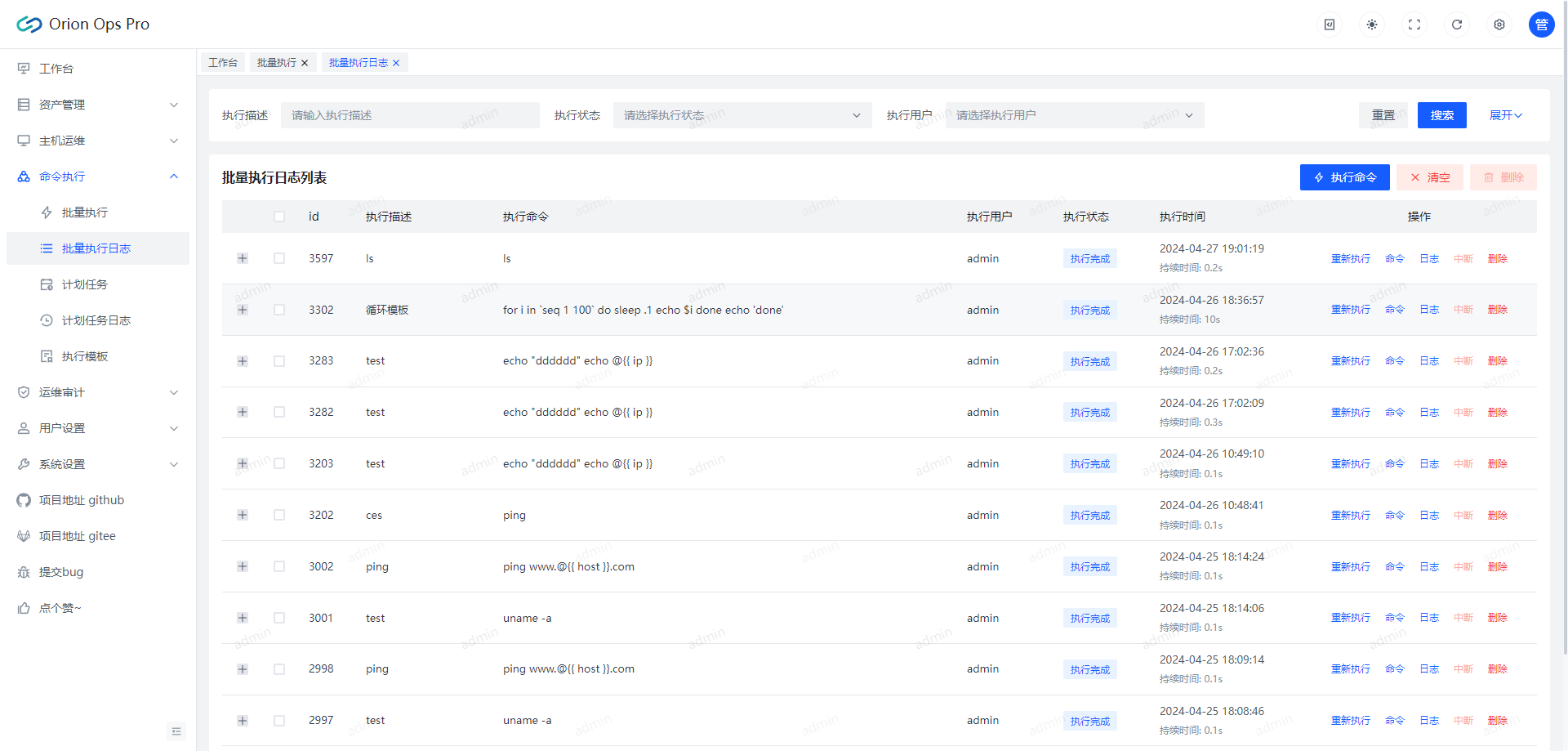Open 计划任务 in the sidebar
The image size is (1568, 751).
[98, 284]
